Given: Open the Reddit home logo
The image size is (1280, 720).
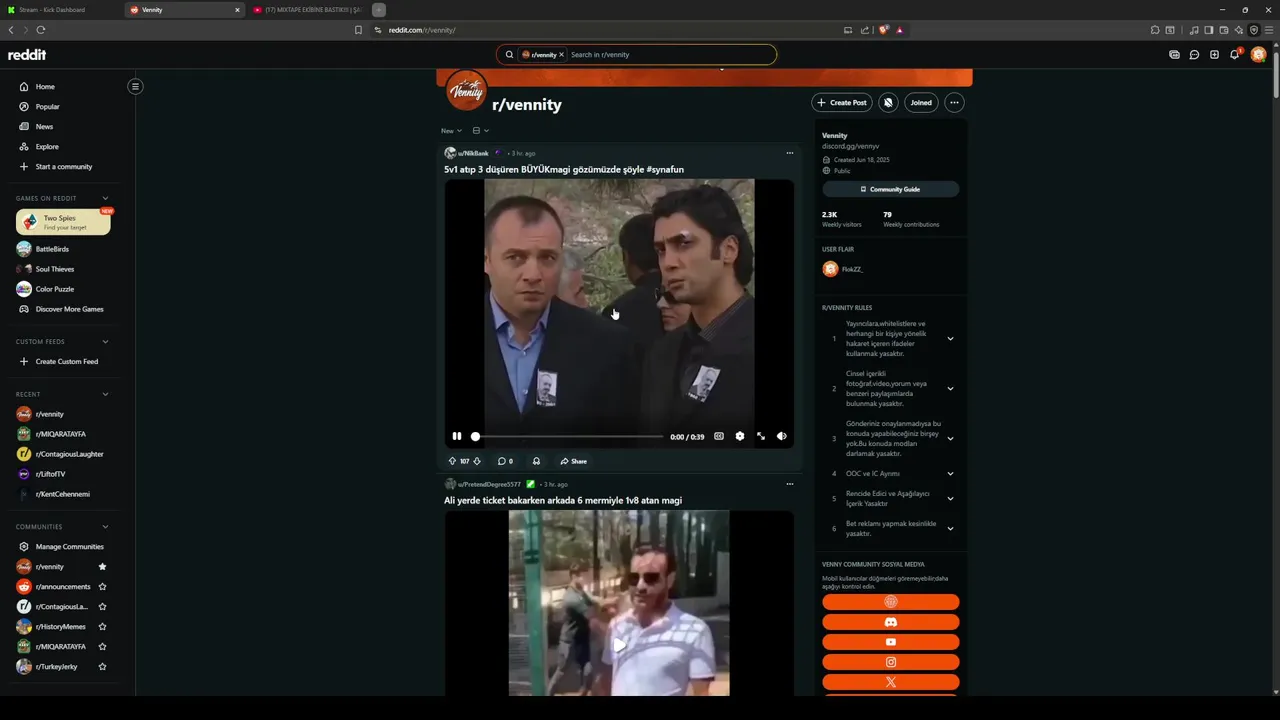Looking at the screenshot, I should (x=27, y=54).
